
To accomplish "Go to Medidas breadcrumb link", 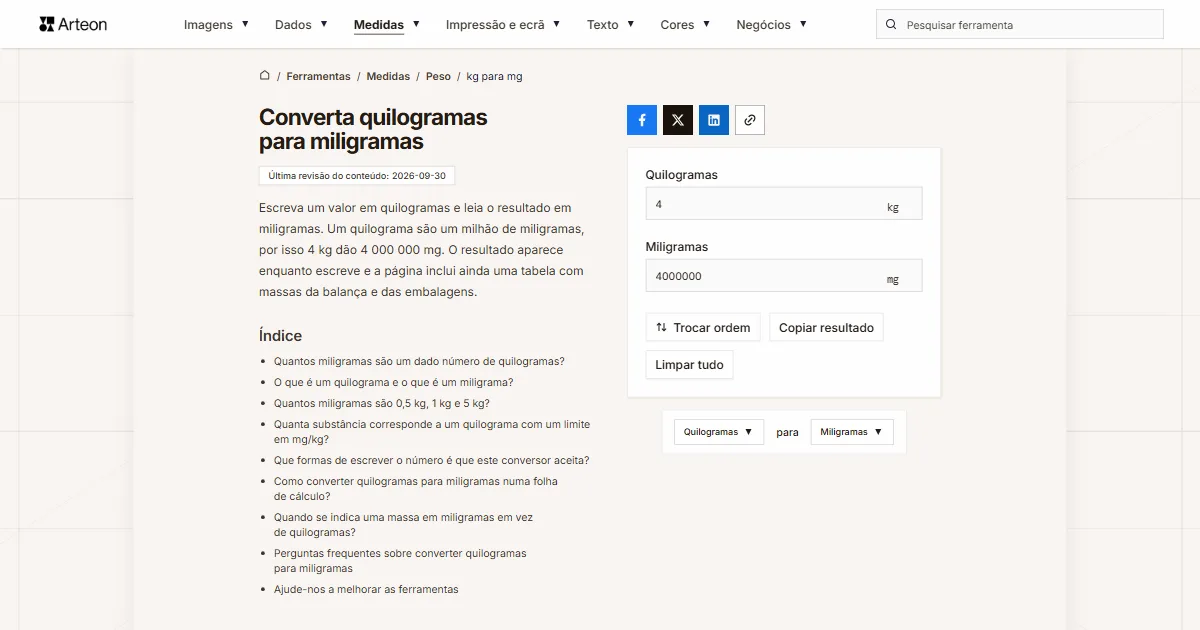I will (x=388, y=76).
